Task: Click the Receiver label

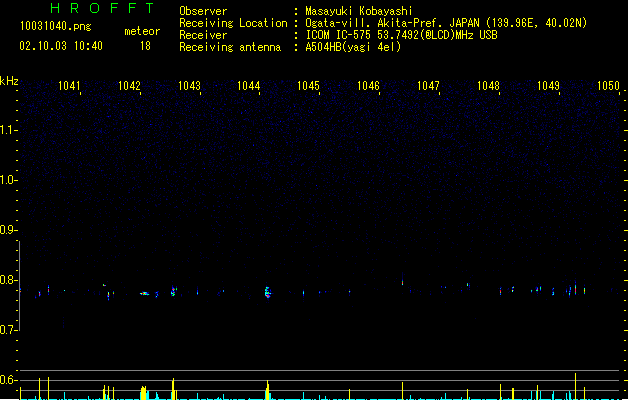Action: pyautogui.click(x=203, y=35)
